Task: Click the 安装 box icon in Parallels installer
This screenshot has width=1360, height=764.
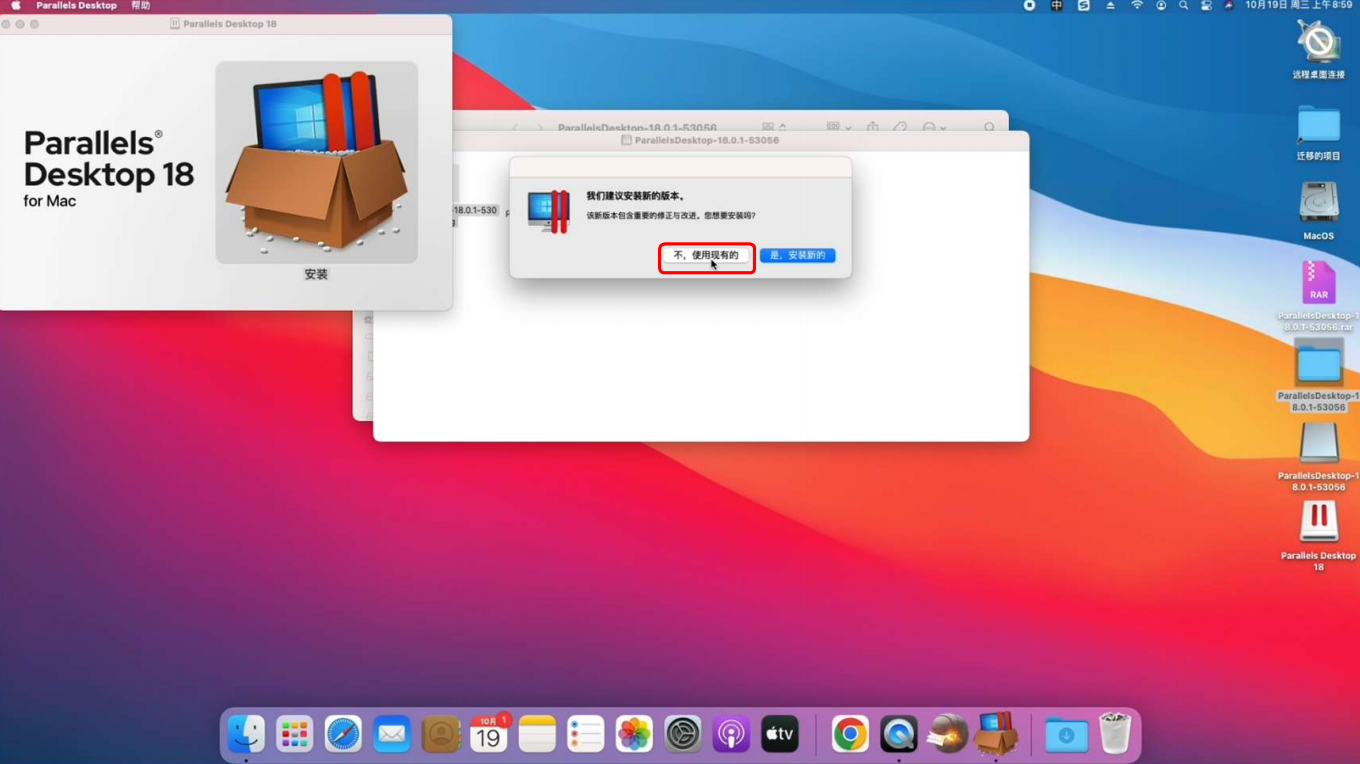Action: [x=316, y=162]
